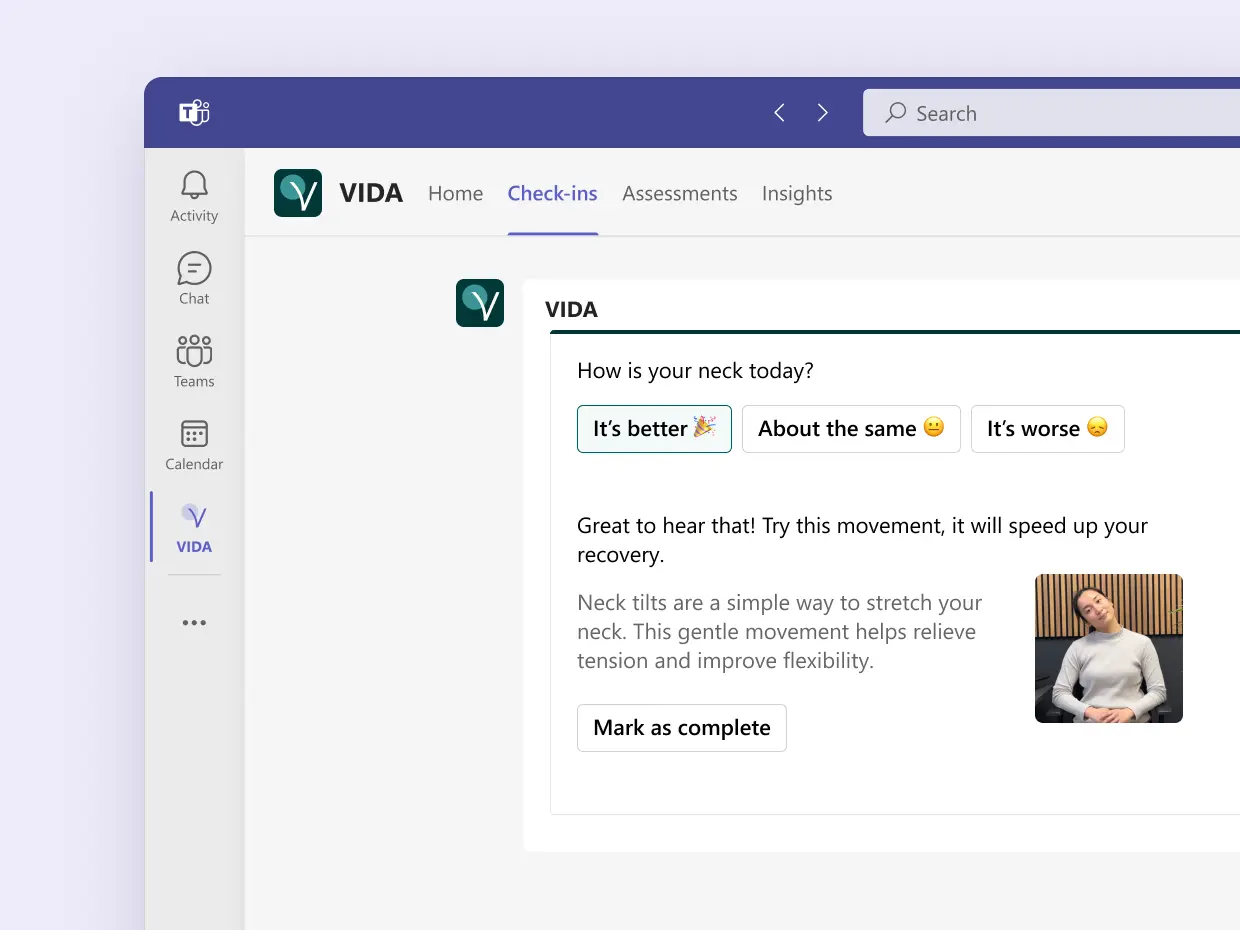Open the neck tilt exercise thumbnail

[x=1109, y=648]
